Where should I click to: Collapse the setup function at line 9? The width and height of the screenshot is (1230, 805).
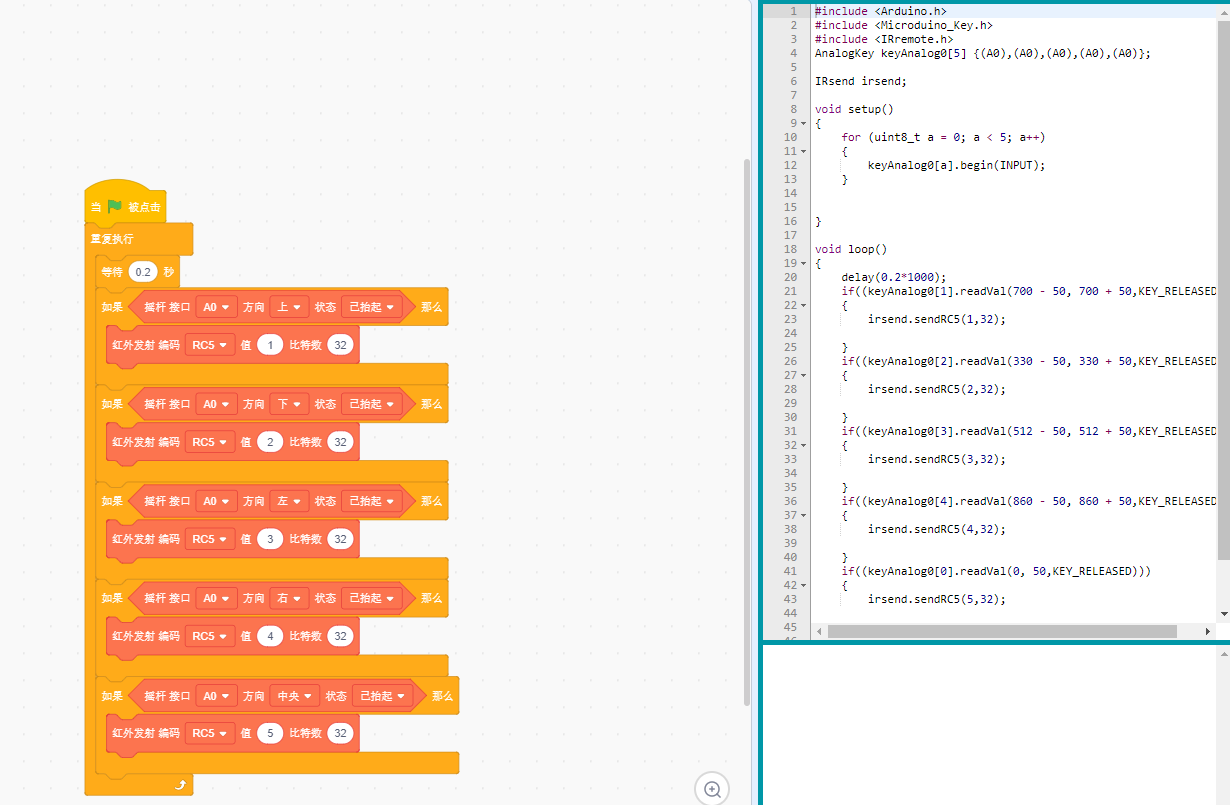coord(803,123)
